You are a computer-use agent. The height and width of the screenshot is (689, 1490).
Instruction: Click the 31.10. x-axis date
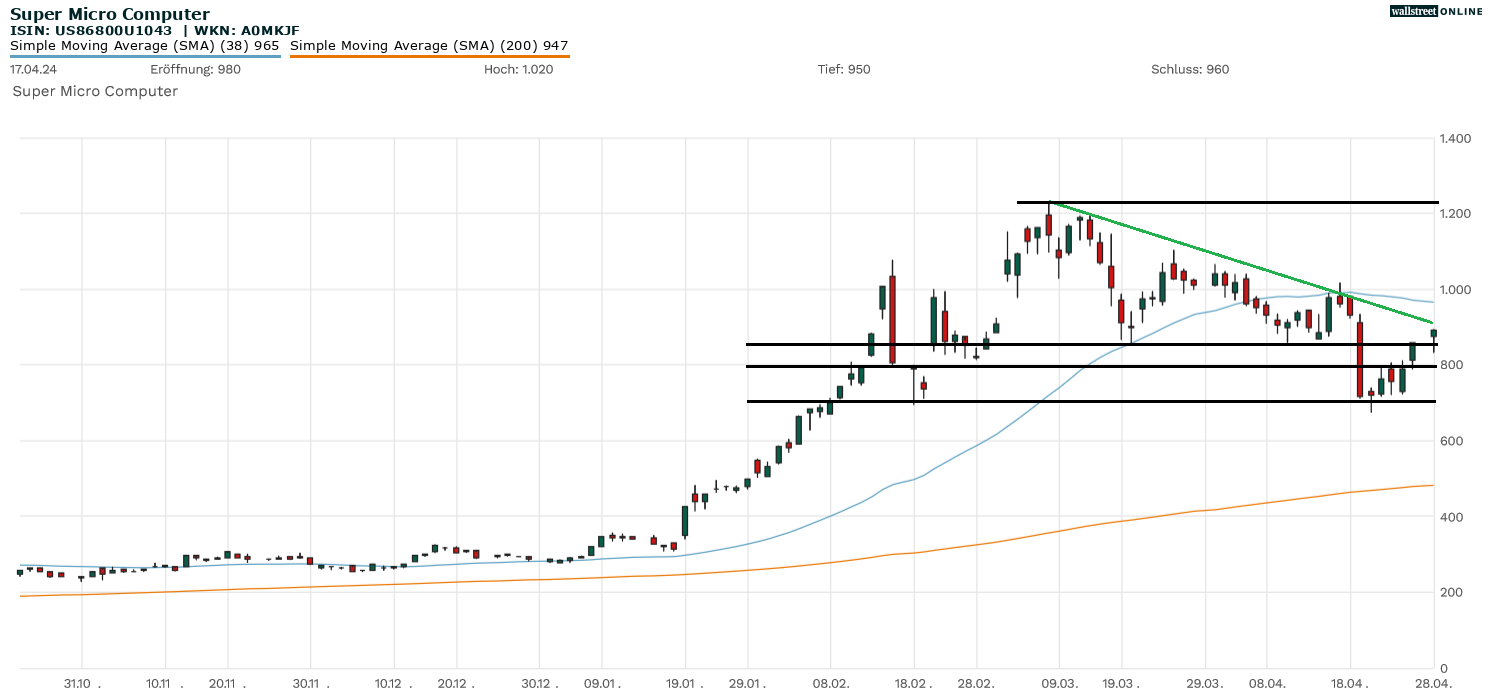click(82, 683)
